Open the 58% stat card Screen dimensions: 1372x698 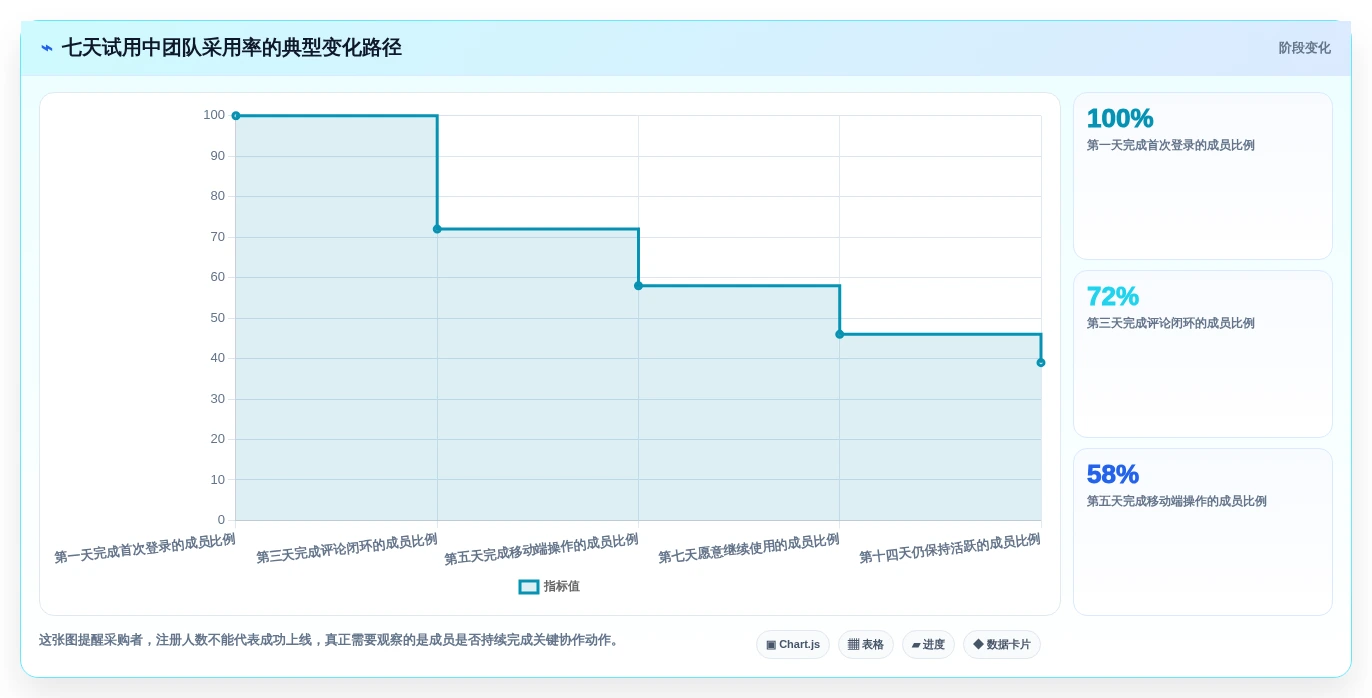click(x=1203, y=532)
